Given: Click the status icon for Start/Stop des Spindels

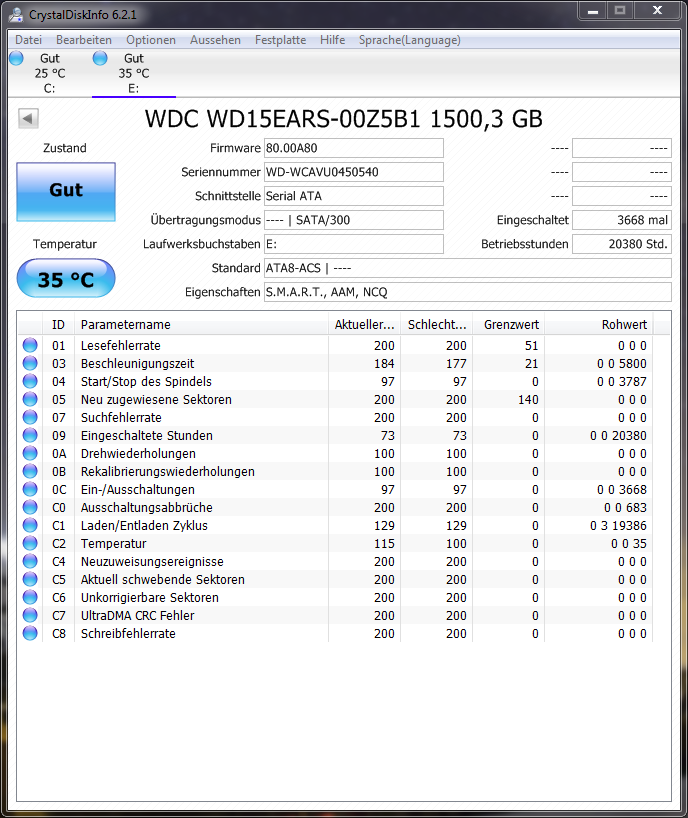Looking at the screenshot, I should point(30,381).
